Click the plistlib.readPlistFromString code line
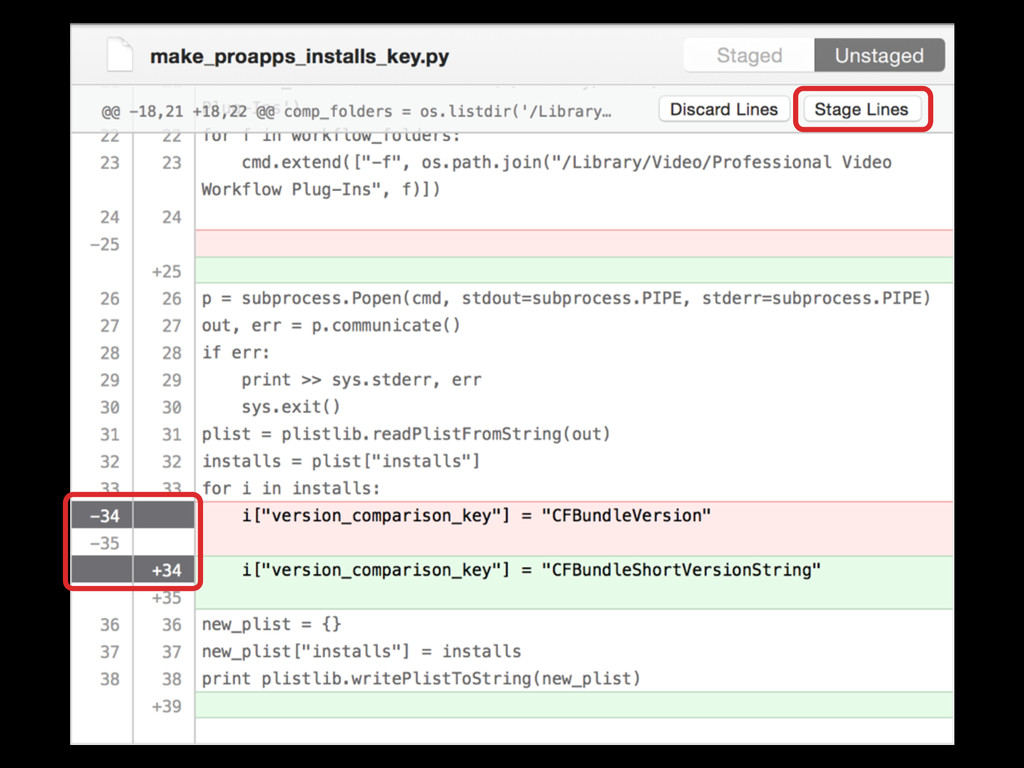1024x768 pixels. coord(406,434)
